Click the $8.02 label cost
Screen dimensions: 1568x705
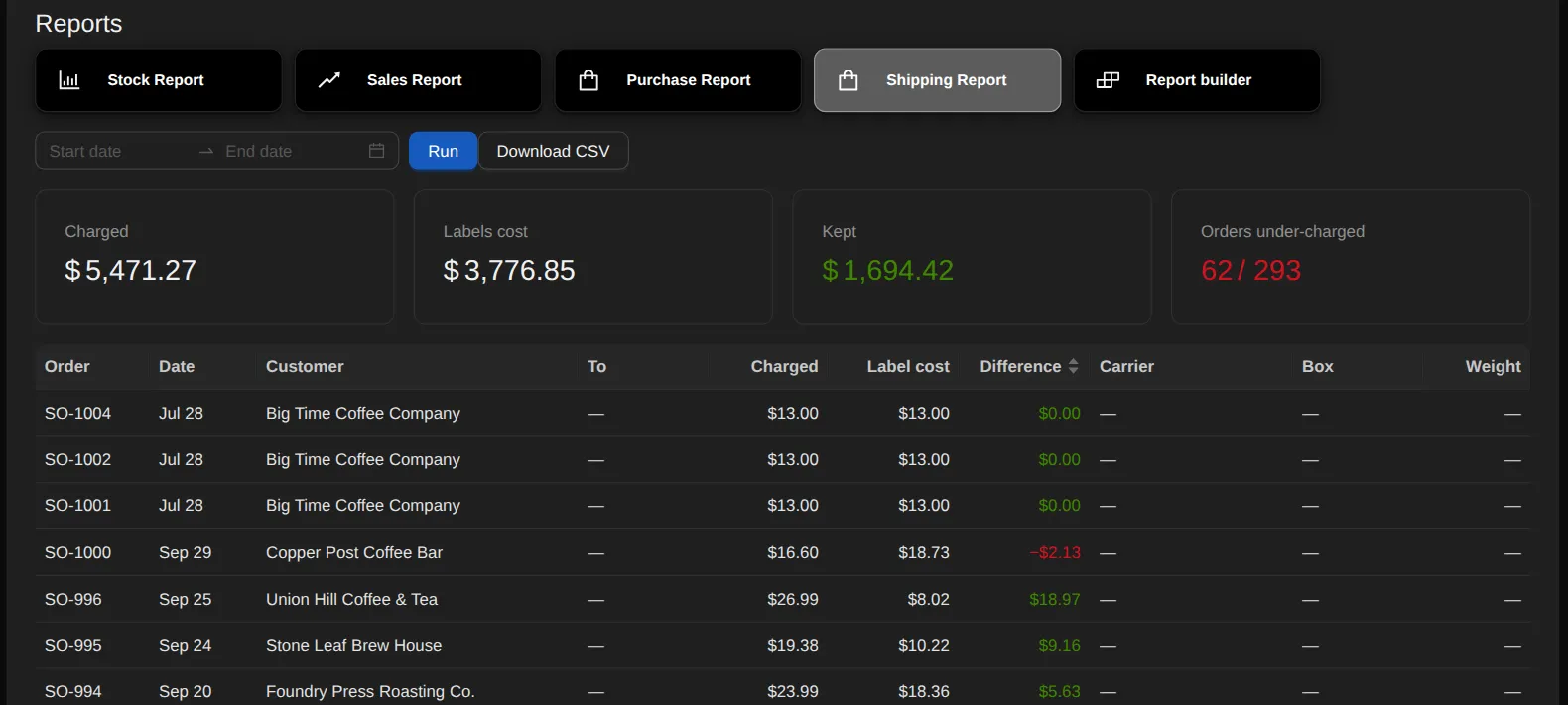pos(929,599)
